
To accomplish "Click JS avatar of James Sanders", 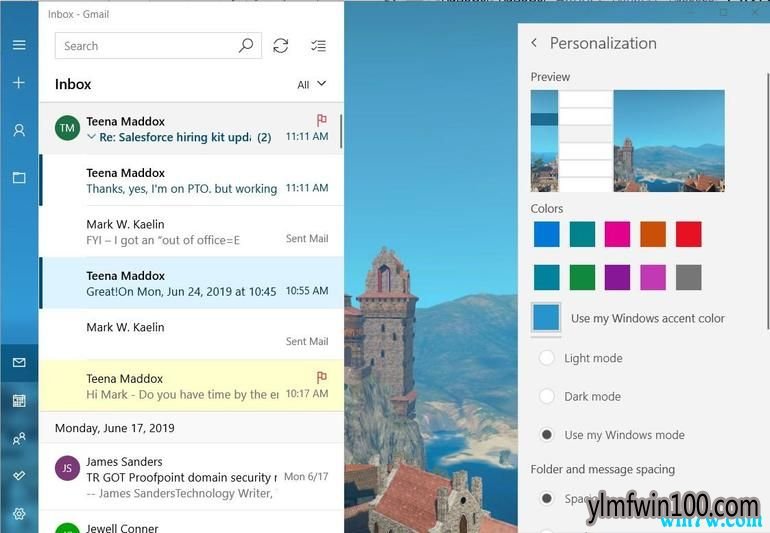I will pos(67,468).
